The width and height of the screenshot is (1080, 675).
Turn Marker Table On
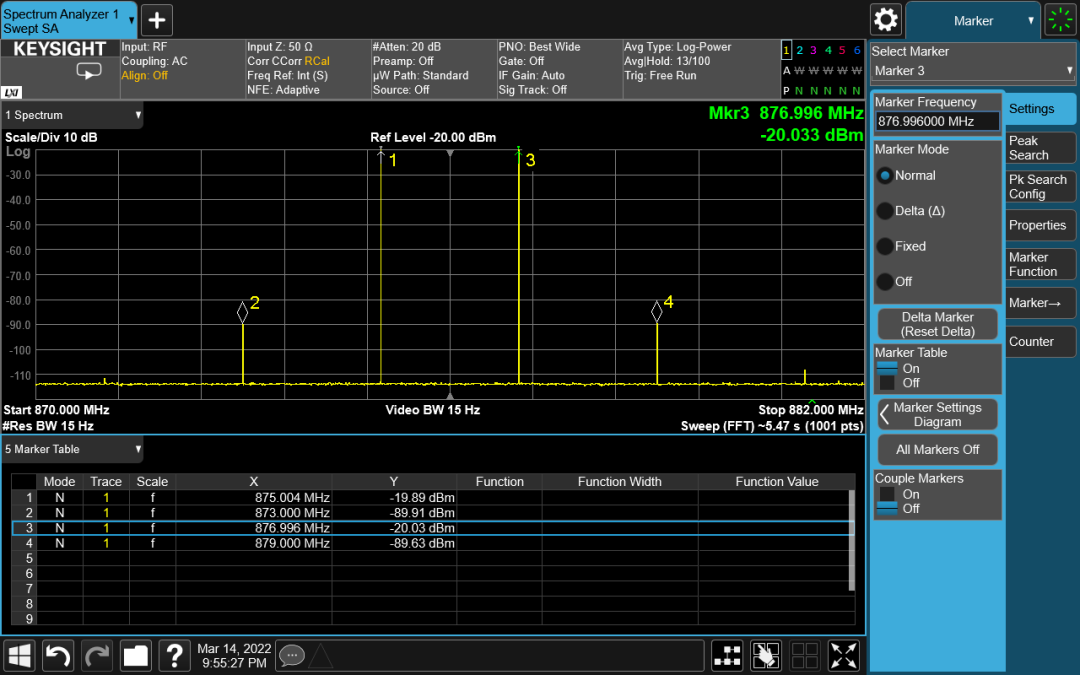point(887,368)
